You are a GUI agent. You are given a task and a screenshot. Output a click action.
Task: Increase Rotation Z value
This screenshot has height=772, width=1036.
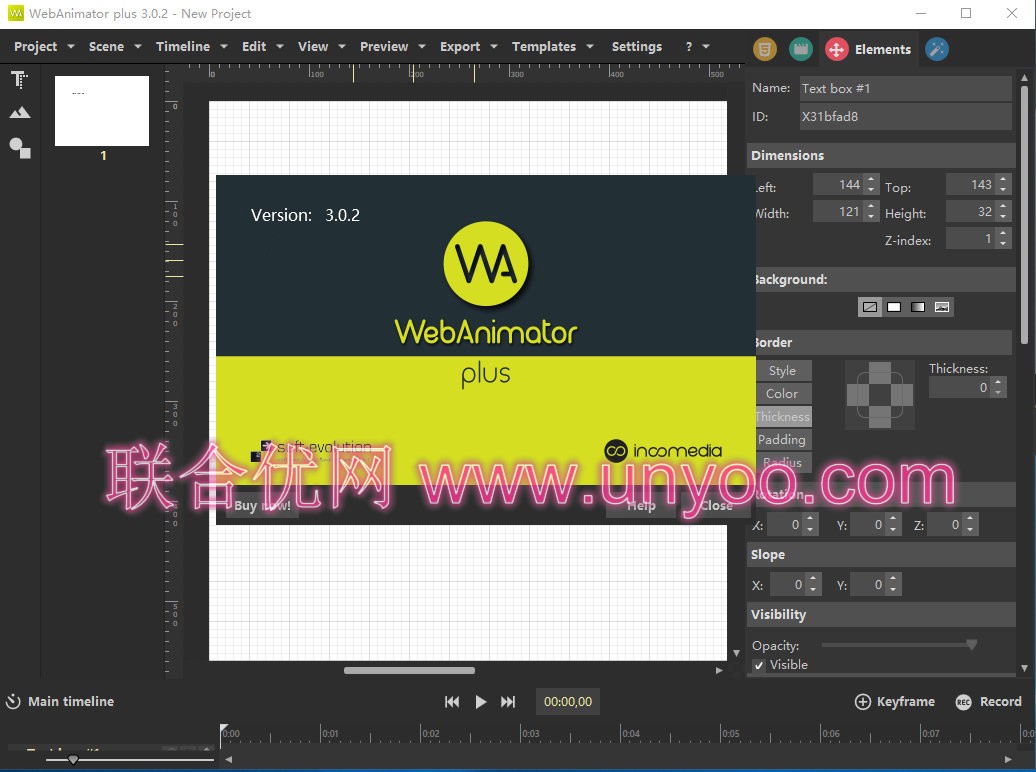pyautogui.click(x=971, y=520)
